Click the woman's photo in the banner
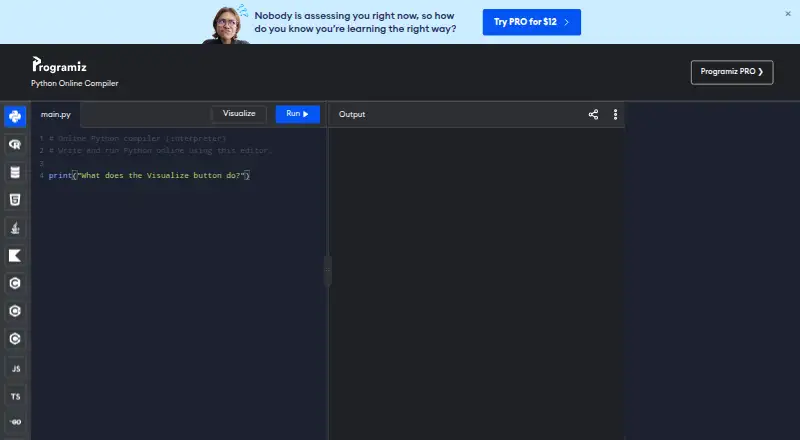800x440 pixels. click(x=226, y=25)
